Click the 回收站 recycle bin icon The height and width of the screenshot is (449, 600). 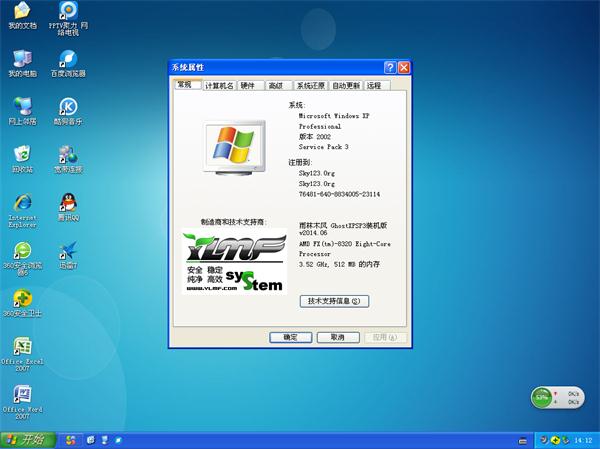pyautogui.click(x=22, y=153)
